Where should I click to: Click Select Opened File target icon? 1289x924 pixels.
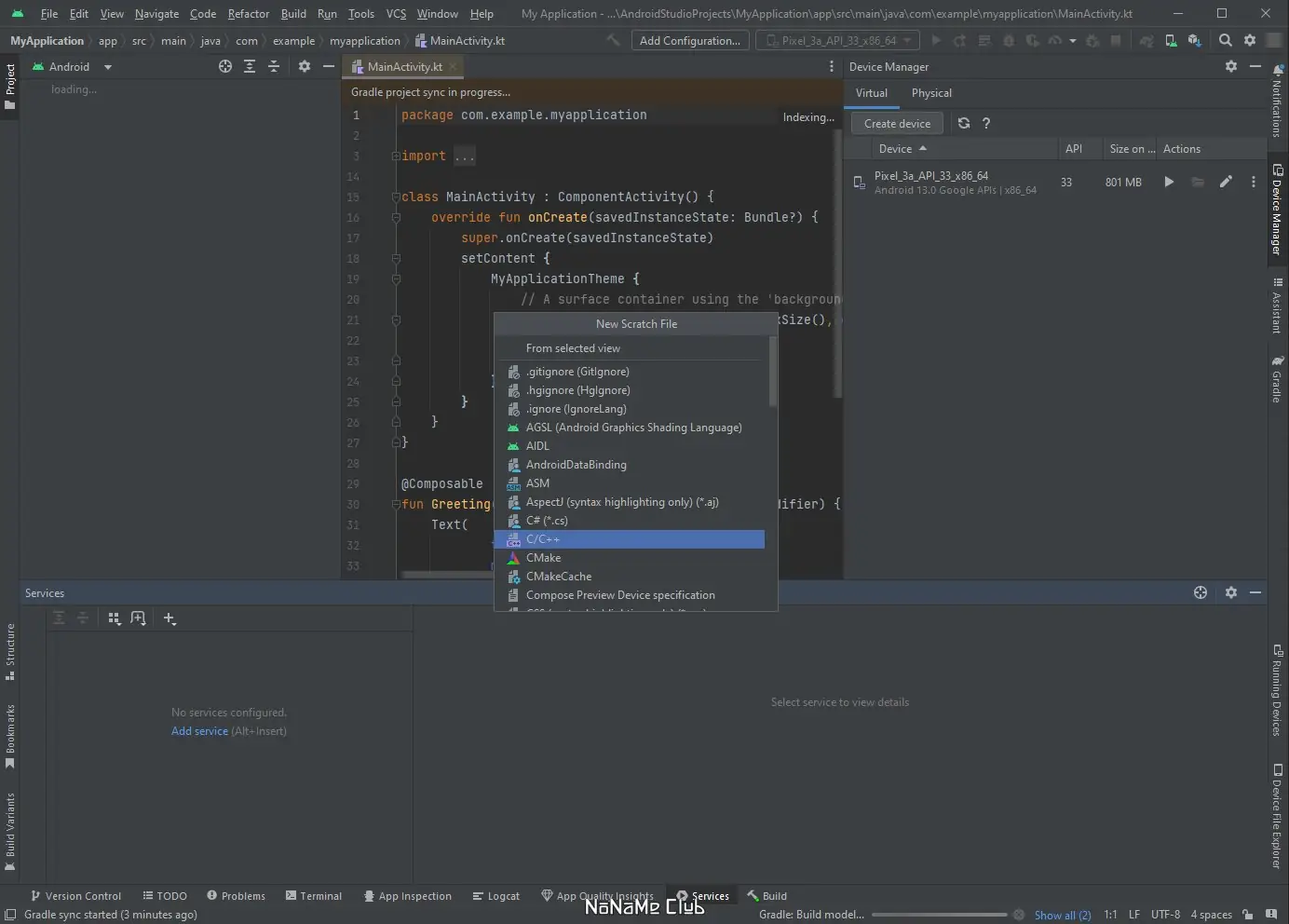(225, 67)
